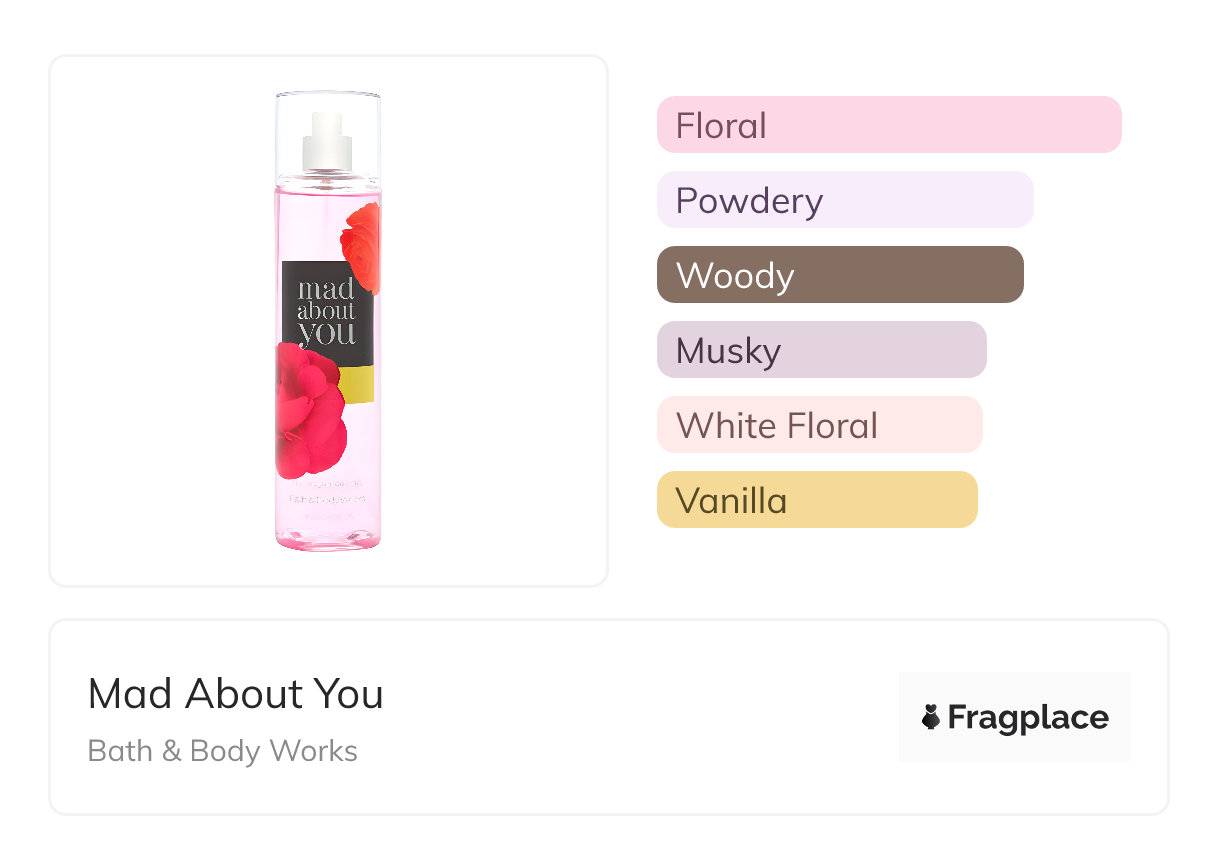Open the Mad About You title

[x=236, y=693]
